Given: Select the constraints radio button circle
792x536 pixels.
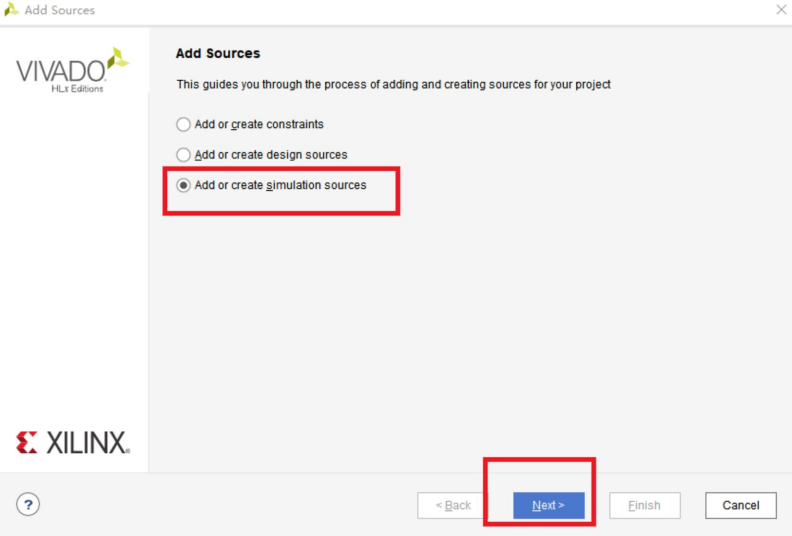Looking at the screenshot, I should (x=183, y=124).
